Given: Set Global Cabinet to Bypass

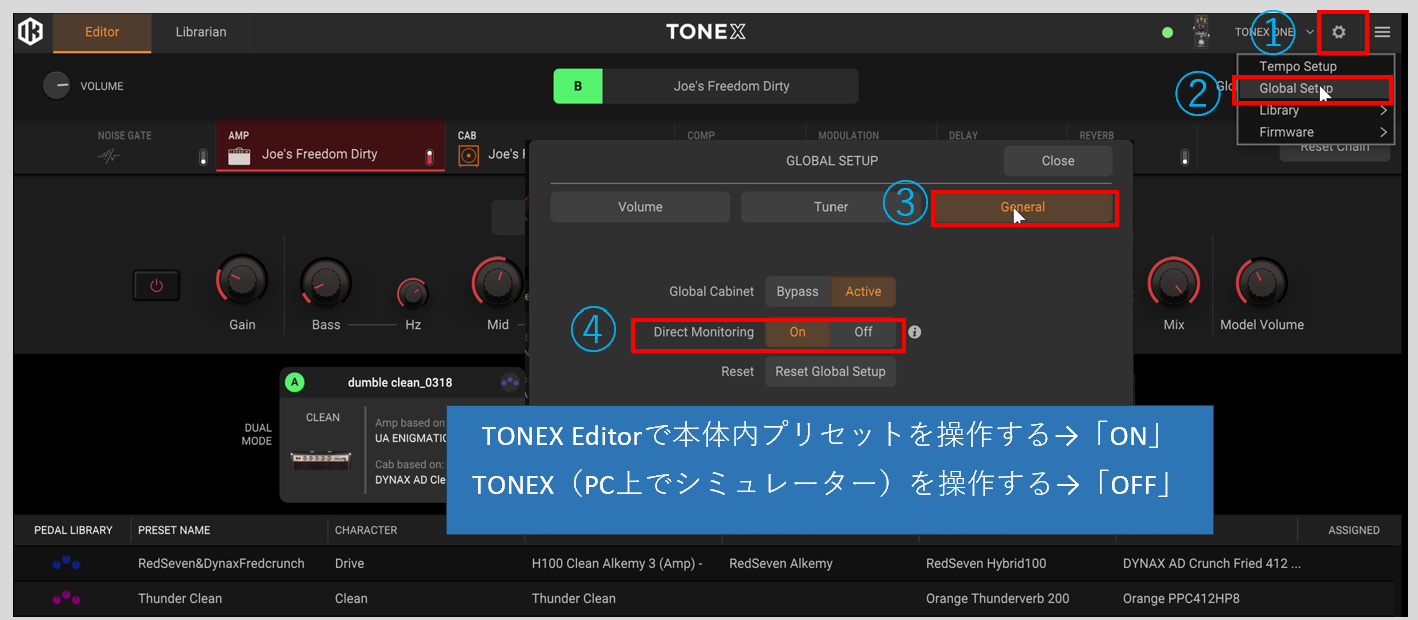Looking at the screenshot, I should coord(798,292).
